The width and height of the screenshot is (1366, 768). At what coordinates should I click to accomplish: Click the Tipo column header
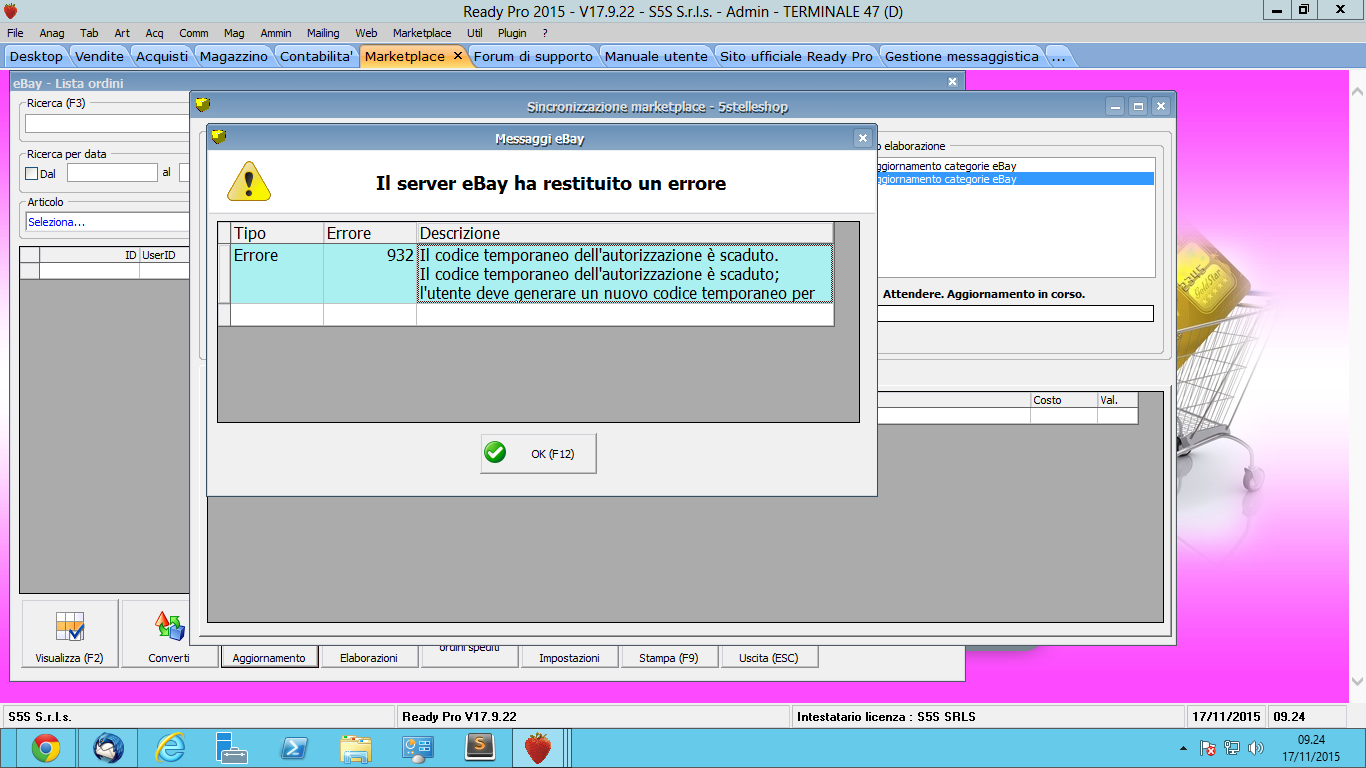277,233
